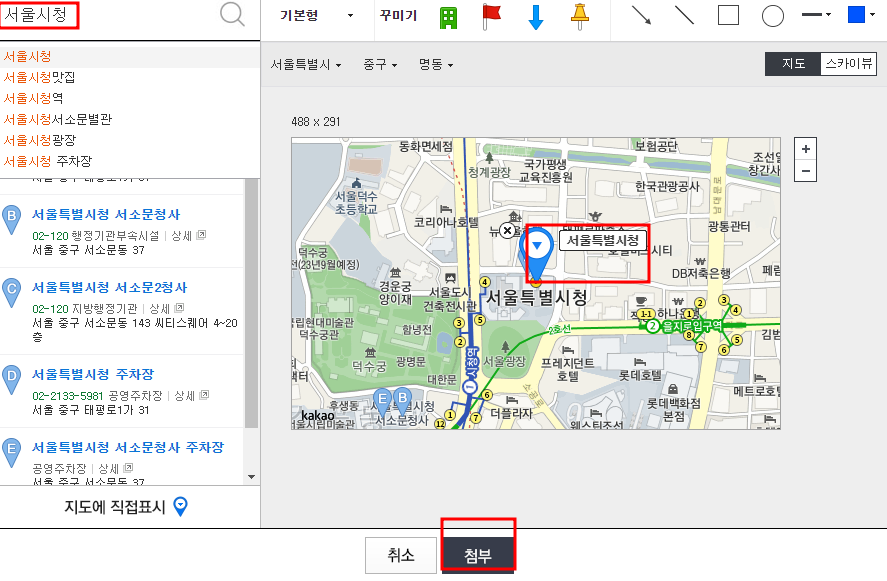Click marker D icon in results list
Viewport: 887px width, 581px height.
click(11, 380)
